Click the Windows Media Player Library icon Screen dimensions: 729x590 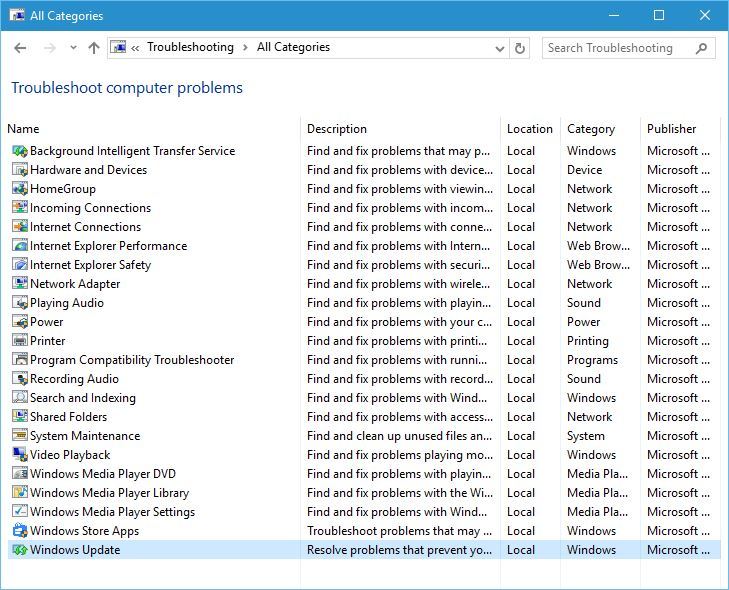point(20,493)
